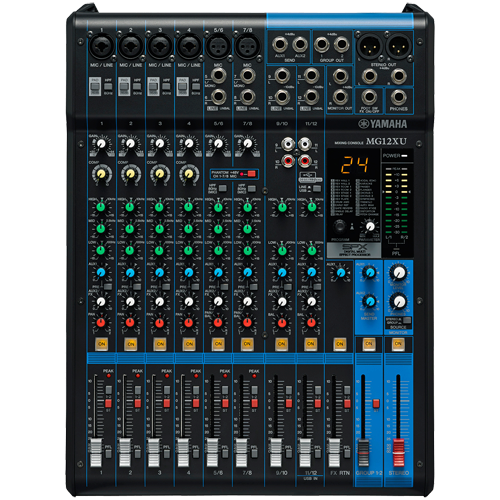This screenshot has width=500, height=500.
Task: Engage the PAD switch on channel 1
Action: click(x=95, y=87)
